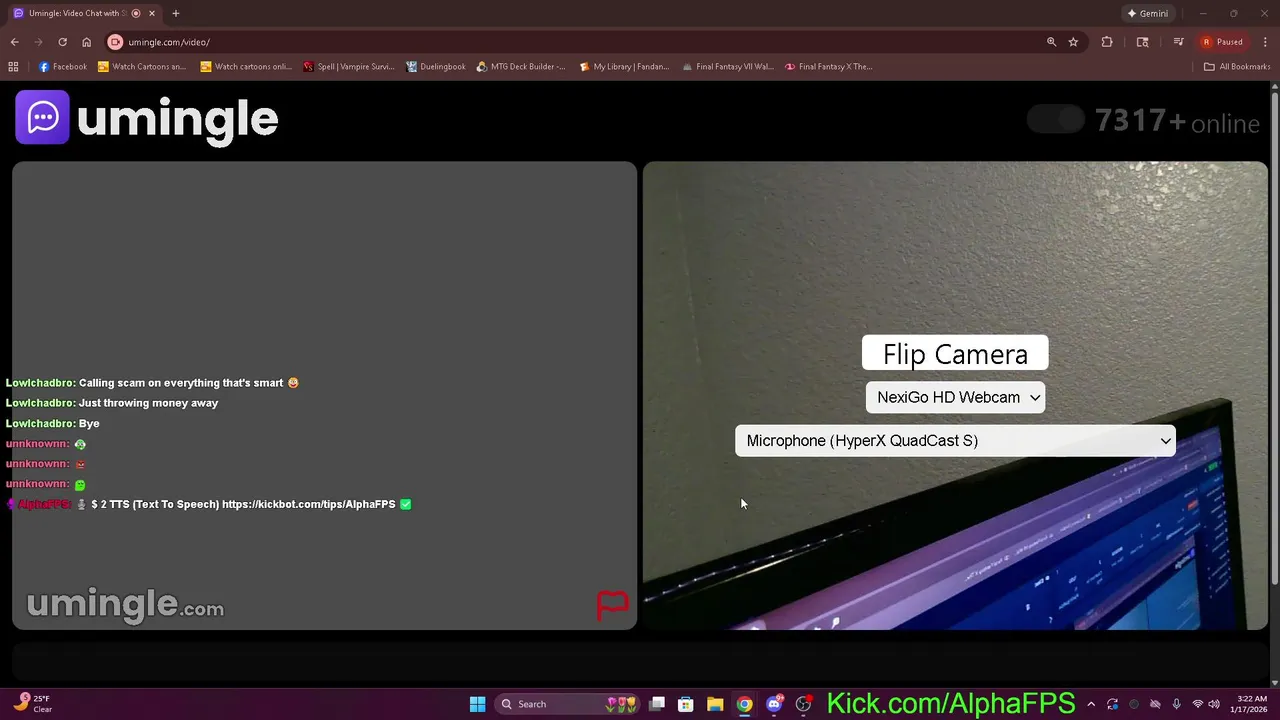1280x720 pixels.
Task: Open the Wi-Fi network tray icon
Action: [x=1197, y=704]
